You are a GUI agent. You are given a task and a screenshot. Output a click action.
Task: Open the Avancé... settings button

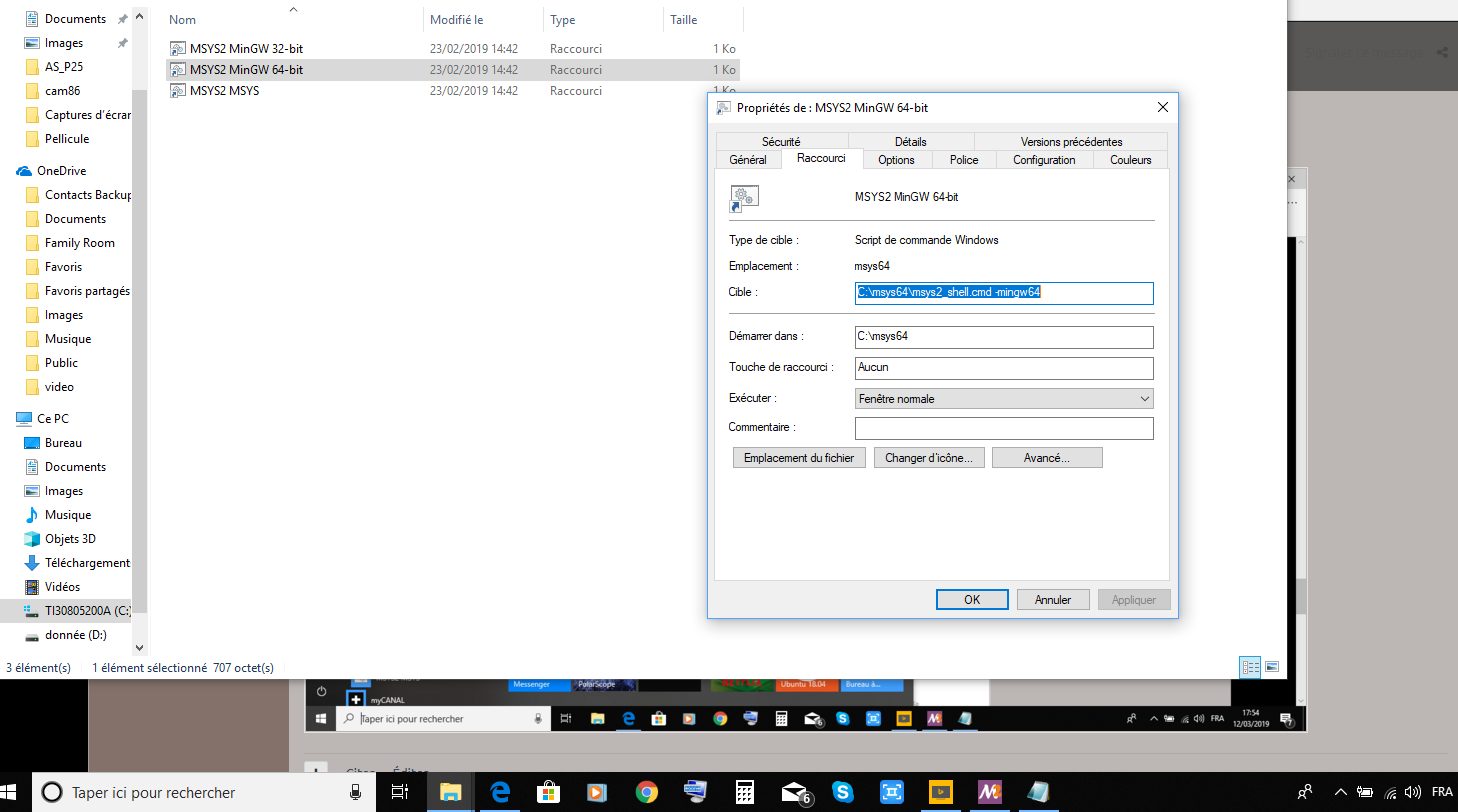pos(1047,458)
